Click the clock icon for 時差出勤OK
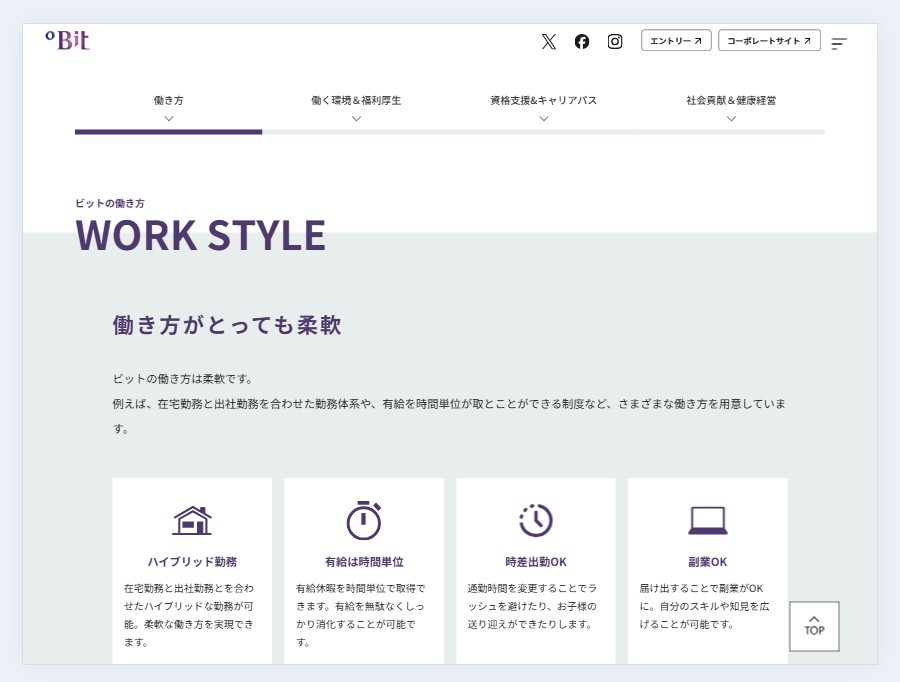This screenshot has width=900, height=682. click(536, 520)
